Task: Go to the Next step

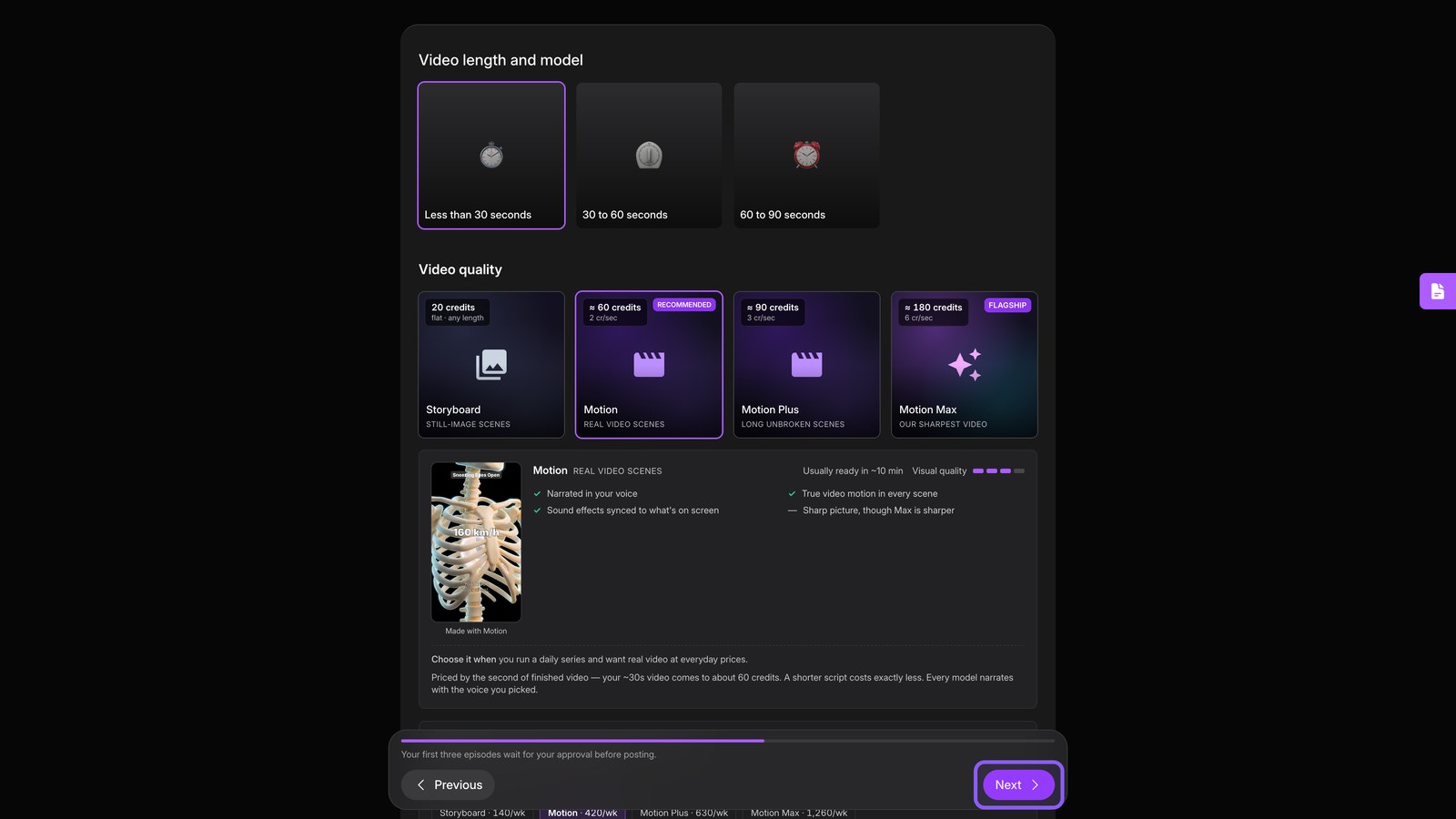Action: tap(1018, 784)
